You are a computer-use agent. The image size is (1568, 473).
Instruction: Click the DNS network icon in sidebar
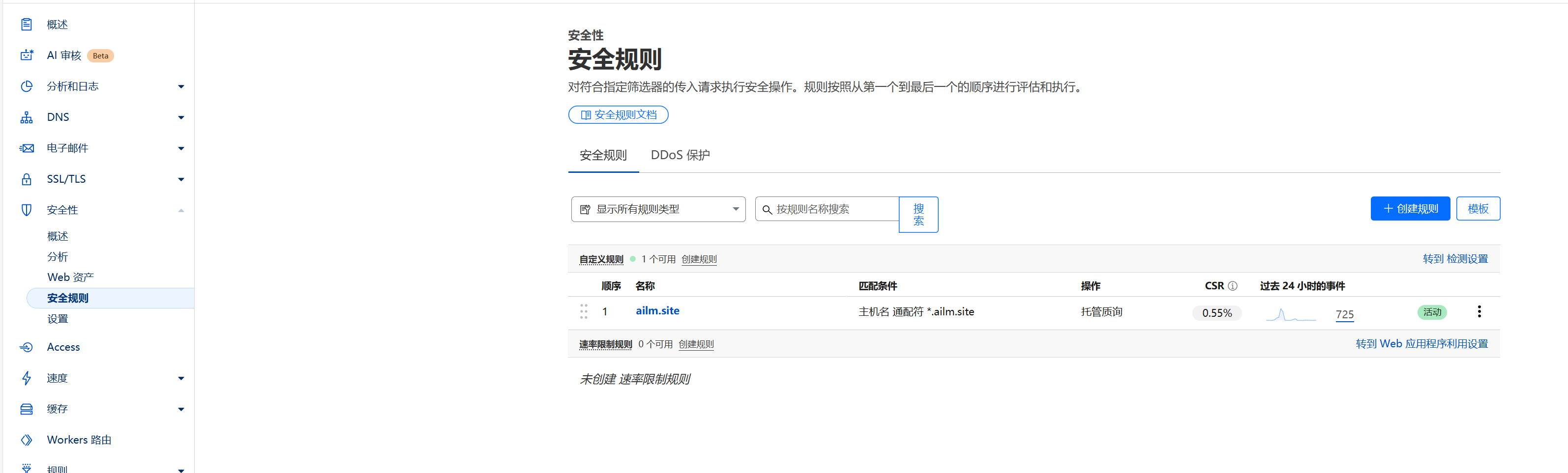[x=26, y=117]
